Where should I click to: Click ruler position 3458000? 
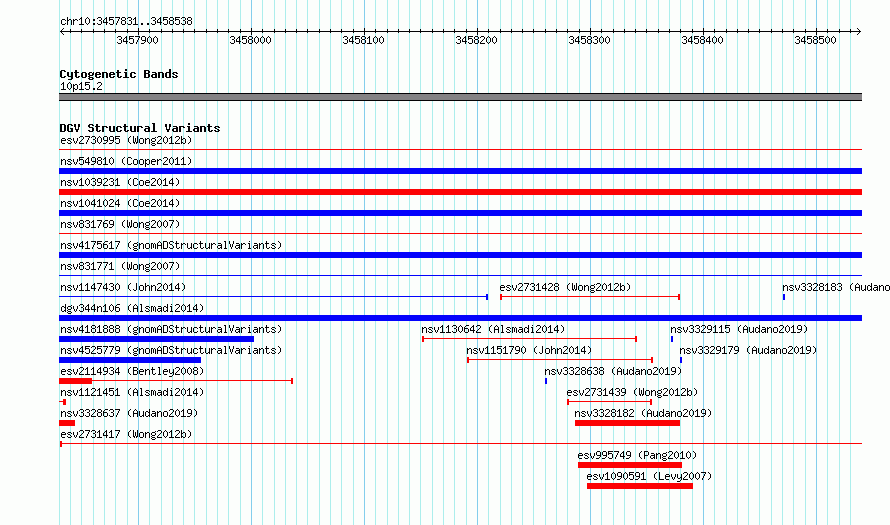click(250, 40)
